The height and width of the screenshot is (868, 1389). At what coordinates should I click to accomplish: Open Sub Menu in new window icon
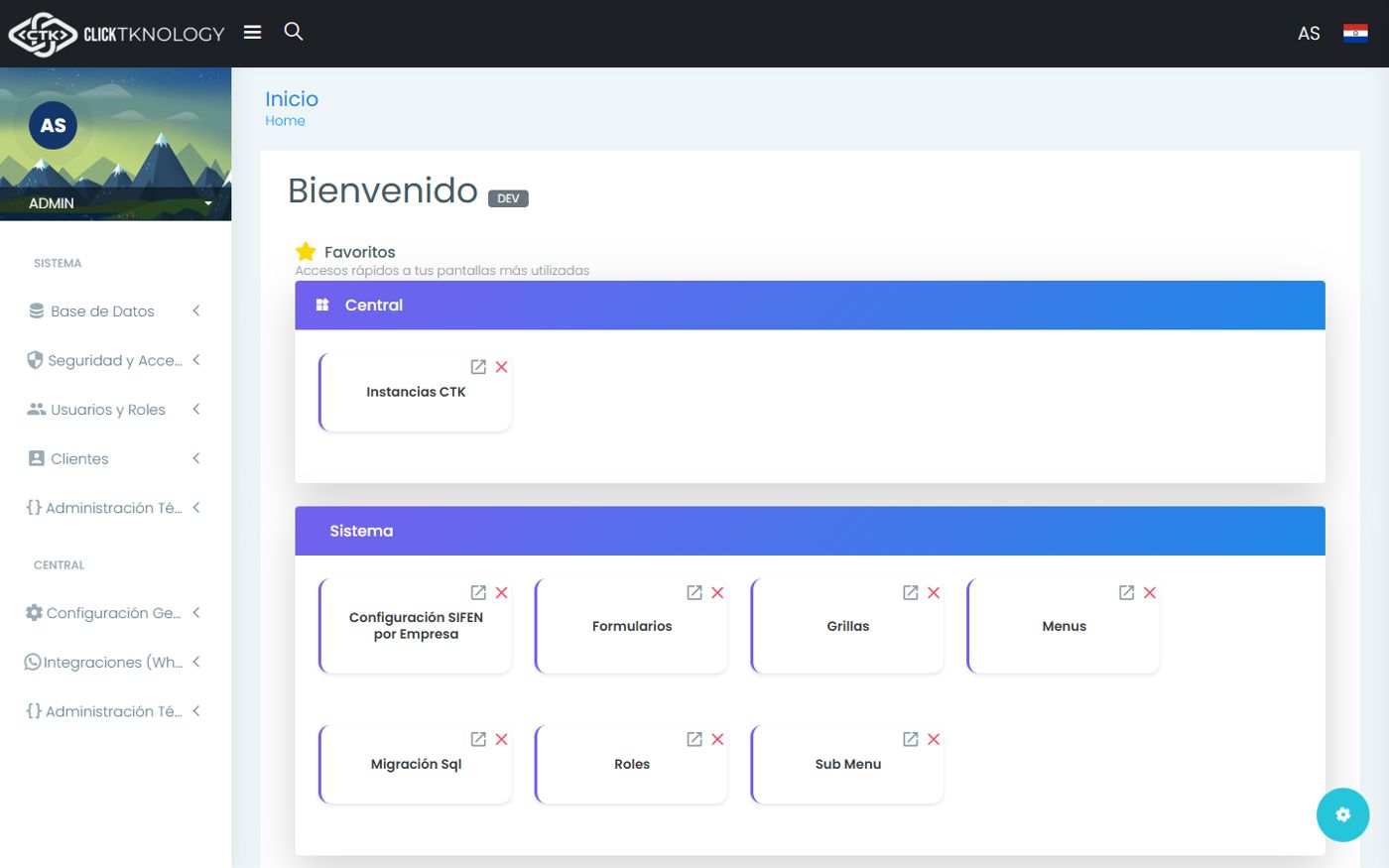click(x=910, y=739)
